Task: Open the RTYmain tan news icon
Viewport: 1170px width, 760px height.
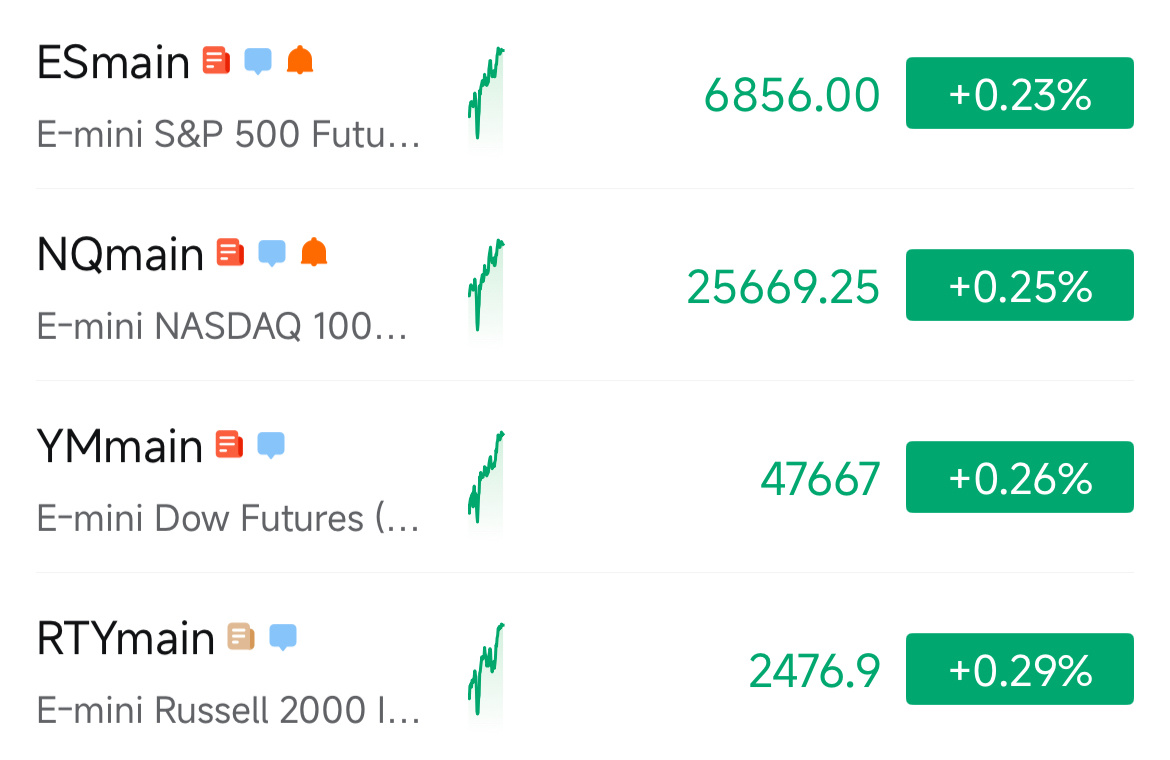Action: click(x=241, y=636)
